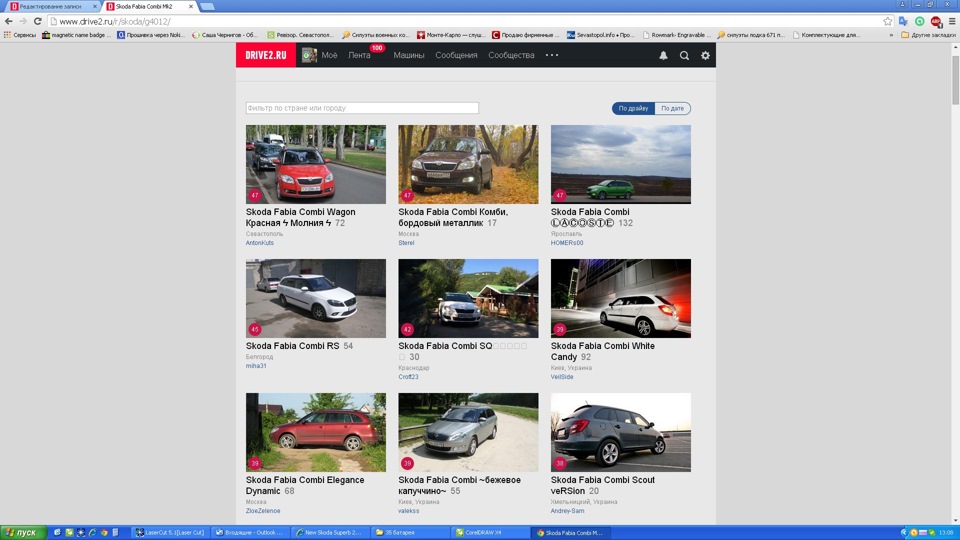Image resolution: width=960 pixels, height=540 pixels.
Task: Open the Сервисы apps shortcut
Action: pos(20,35)
